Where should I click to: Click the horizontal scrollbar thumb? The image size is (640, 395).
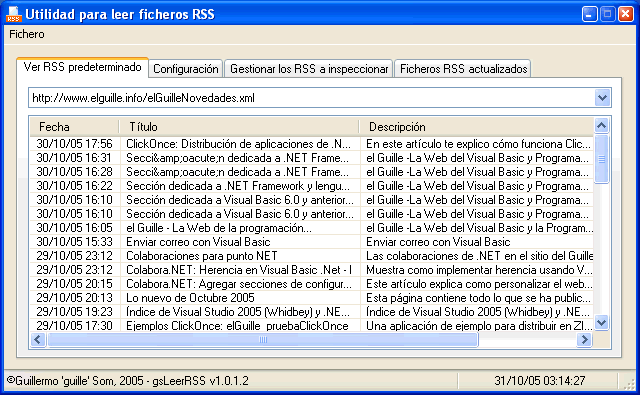point(262,340)
